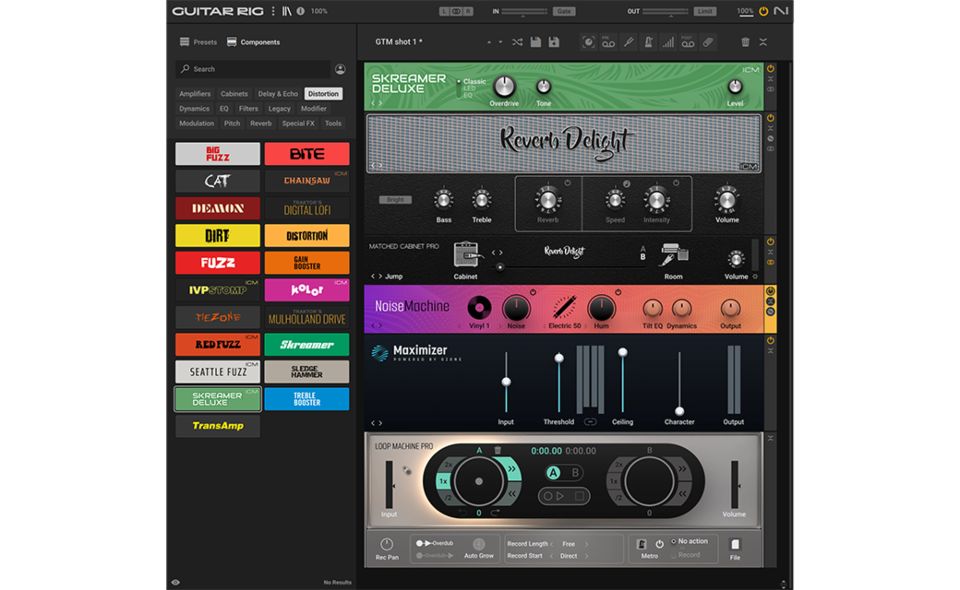Collapse all rack modules with the header chevrons
Image resolution: width=960 pixels, height=590 pixels.
click(x=763, y=42)
